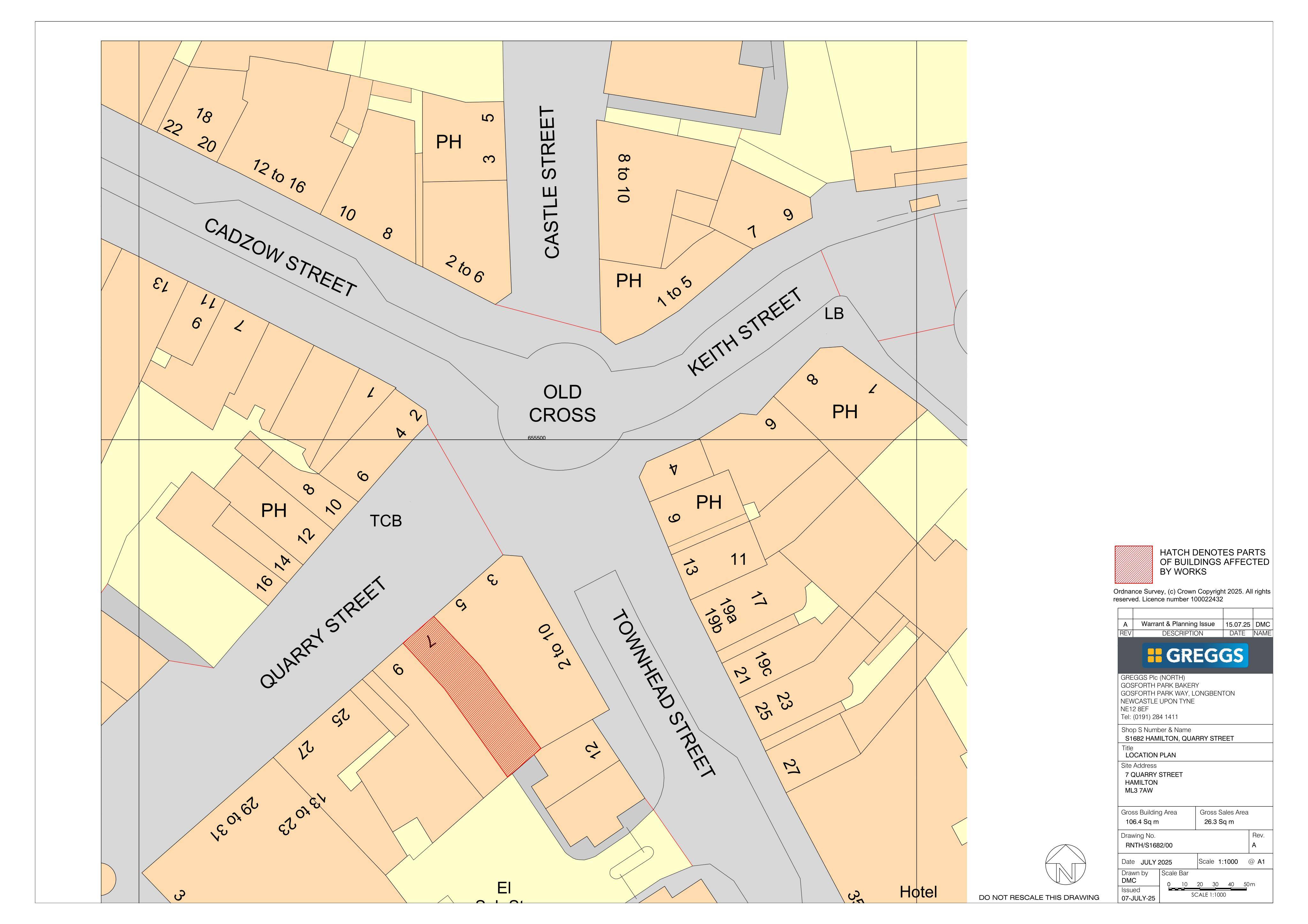This screenshot has height=924, width=1308.
Task: Click the '1 to 5' building label
Action: click(674, 292)
